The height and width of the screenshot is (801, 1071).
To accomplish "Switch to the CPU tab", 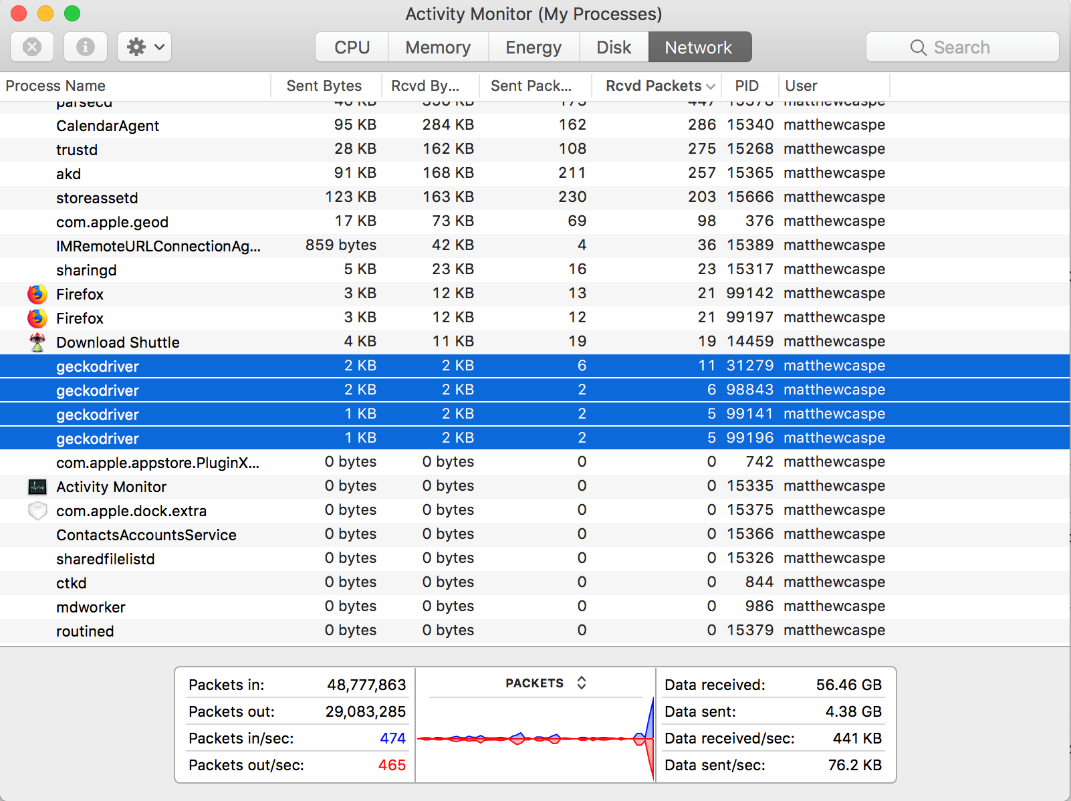I will [x=352, y=47].
